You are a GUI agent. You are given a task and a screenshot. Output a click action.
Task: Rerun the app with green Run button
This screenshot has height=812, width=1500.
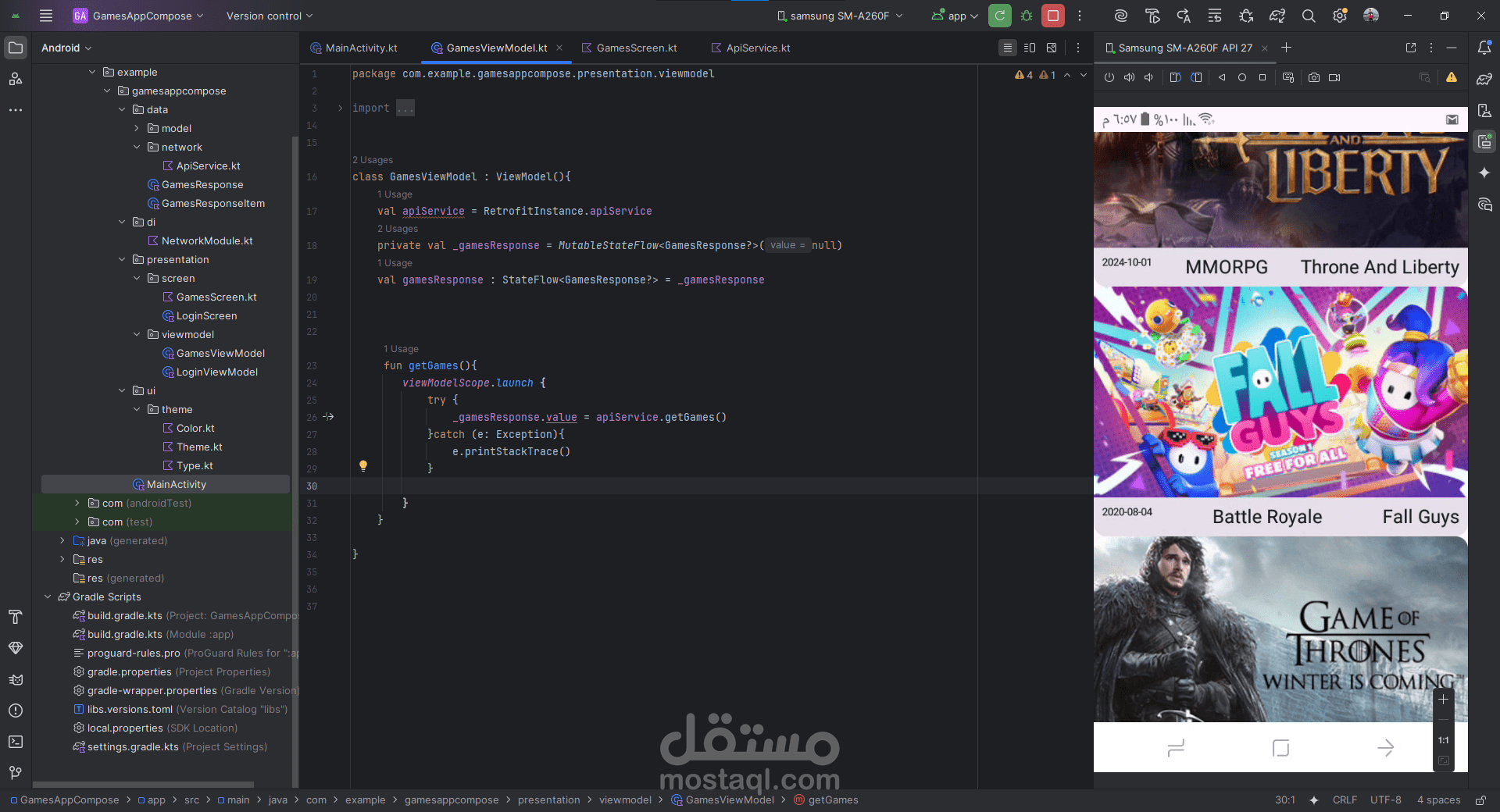1000,16
